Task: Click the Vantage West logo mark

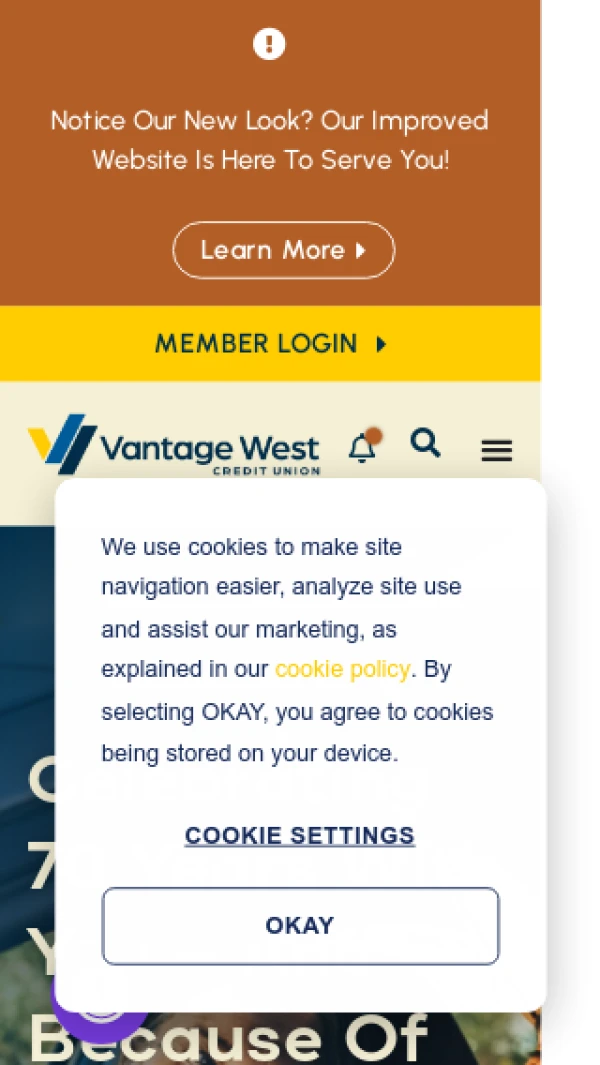Action: point(62,444)
